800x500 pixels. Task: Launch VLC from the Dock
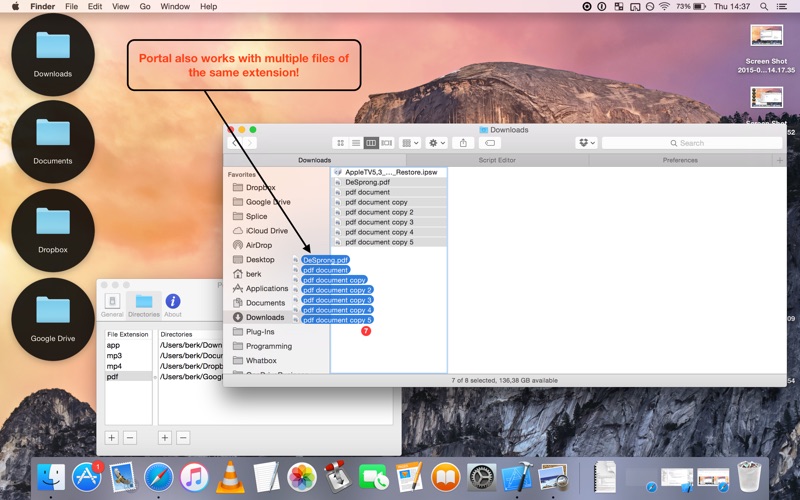tap(230, 478)
